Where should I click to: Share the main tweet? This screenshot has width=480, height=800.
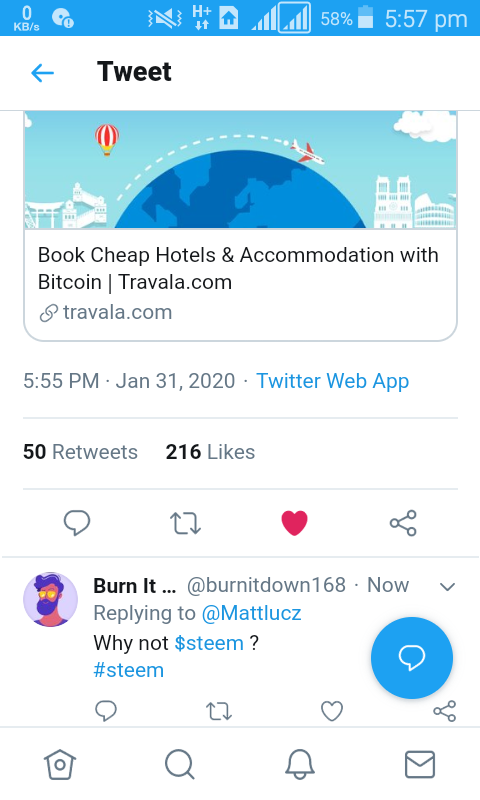403,523
